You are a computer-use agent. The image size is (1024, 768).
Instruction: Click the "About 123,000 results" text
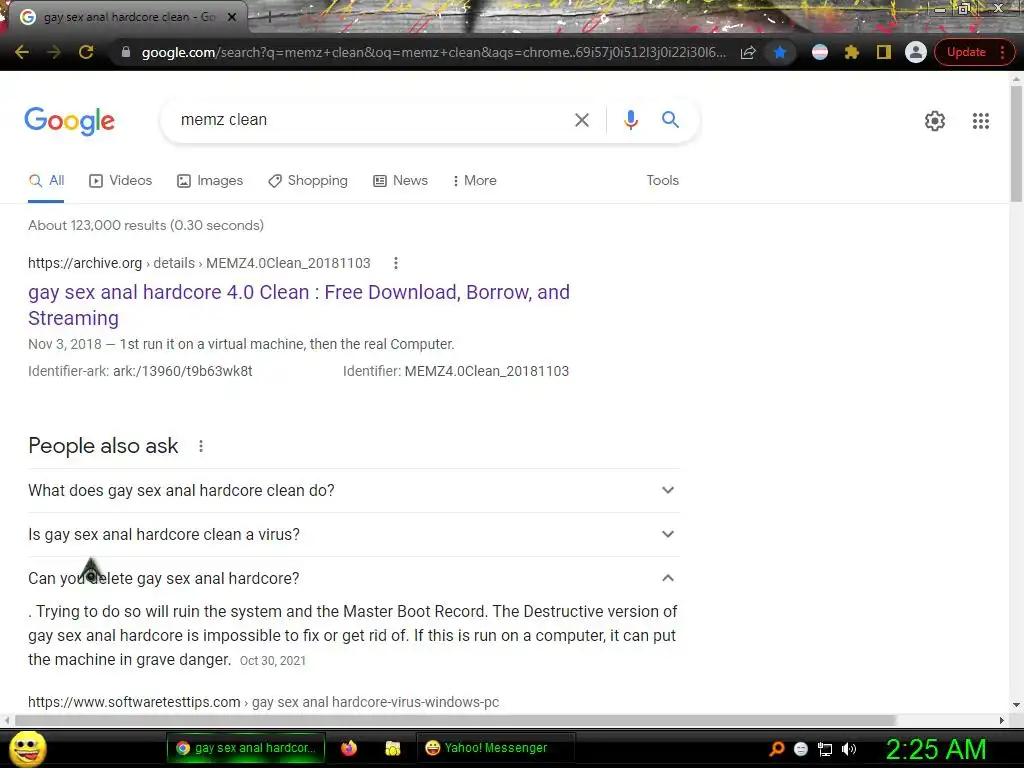[146, 225]
